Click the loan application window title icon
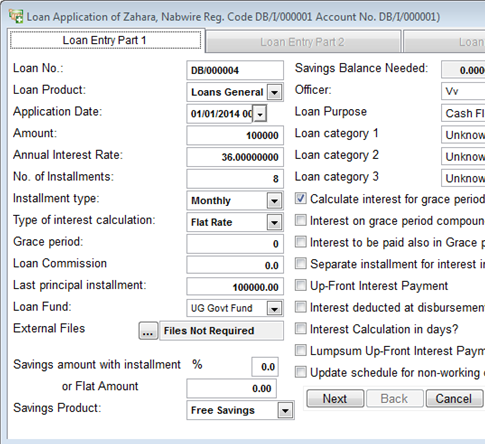 (x=16, y=16)
